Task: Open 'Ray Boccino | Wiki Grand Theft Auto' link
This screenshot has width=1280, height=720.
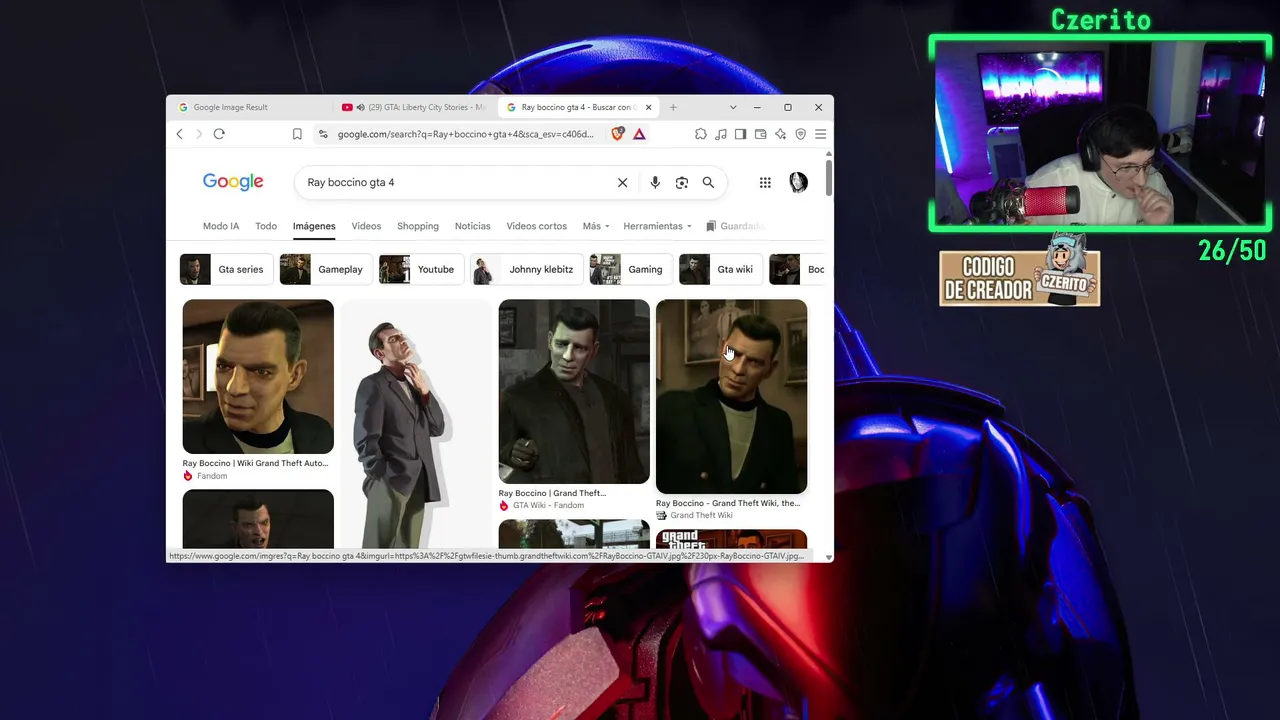Action: click(x=255, y=463)
